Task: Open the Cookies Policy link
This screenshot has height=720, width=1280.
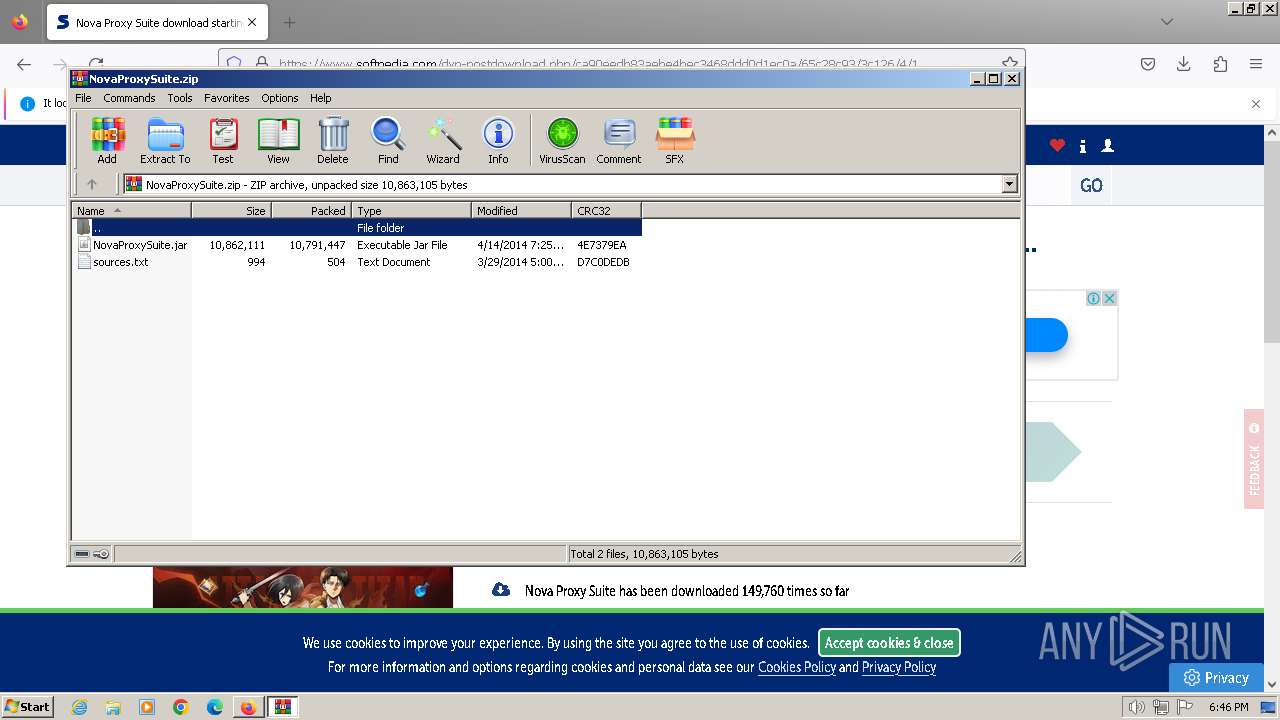Action: click(x=796, y=667)
